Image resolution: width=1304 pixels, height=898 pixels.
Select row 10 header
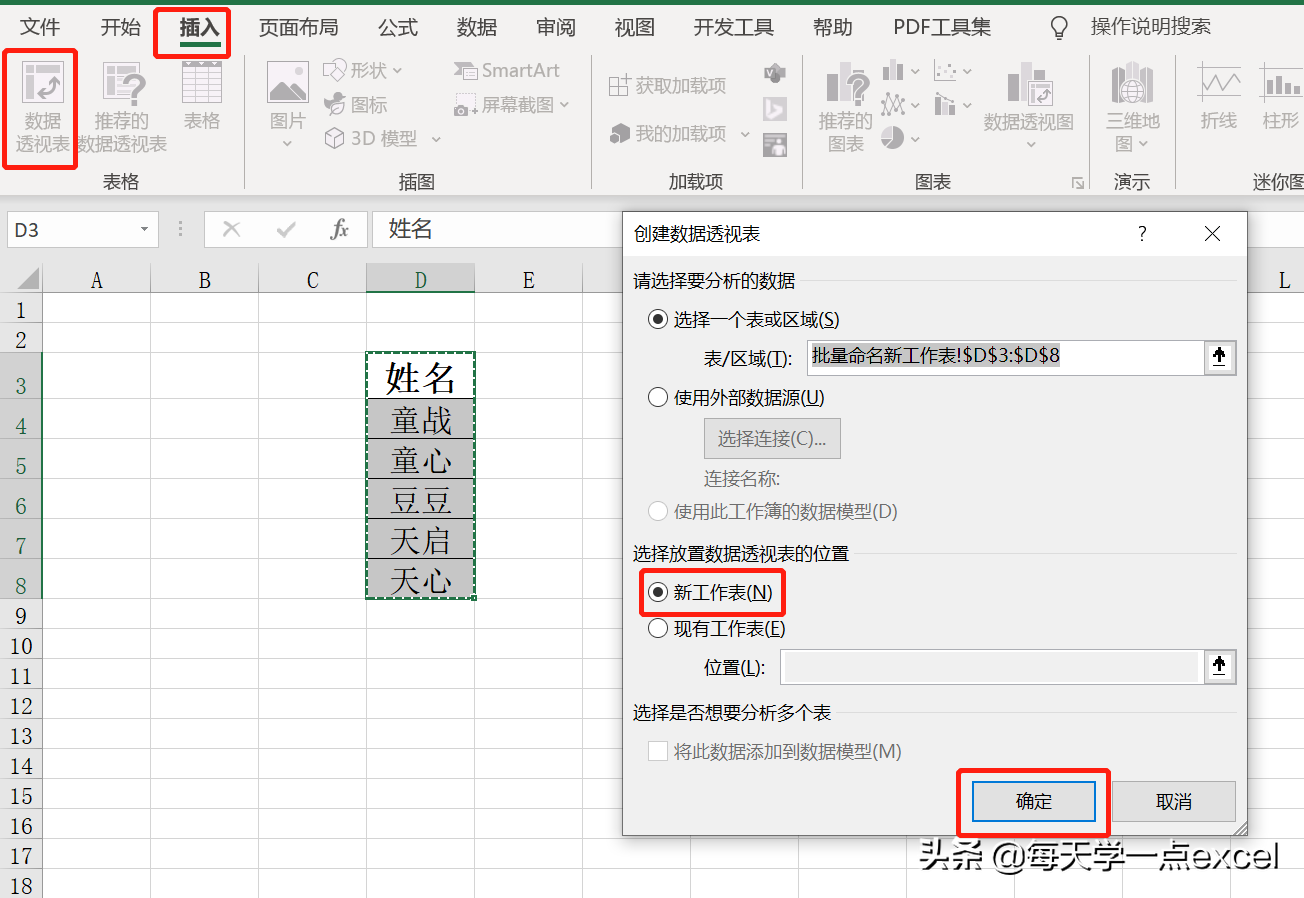pos(21,646)
